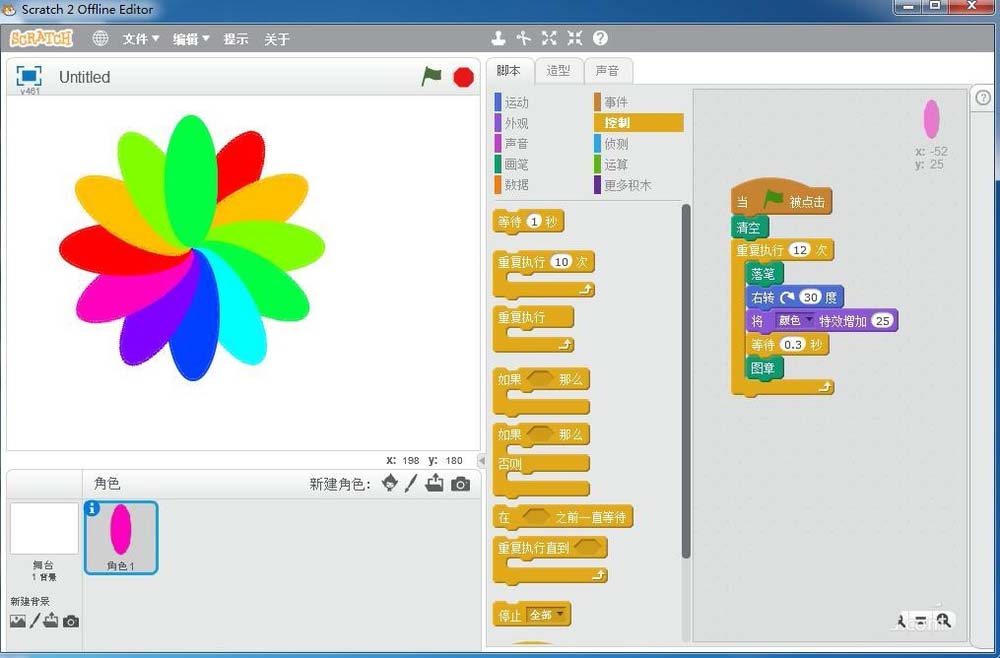Reset scripts area zoom
This screenshot has height=658, width=1000.
[x=921, y=620]
